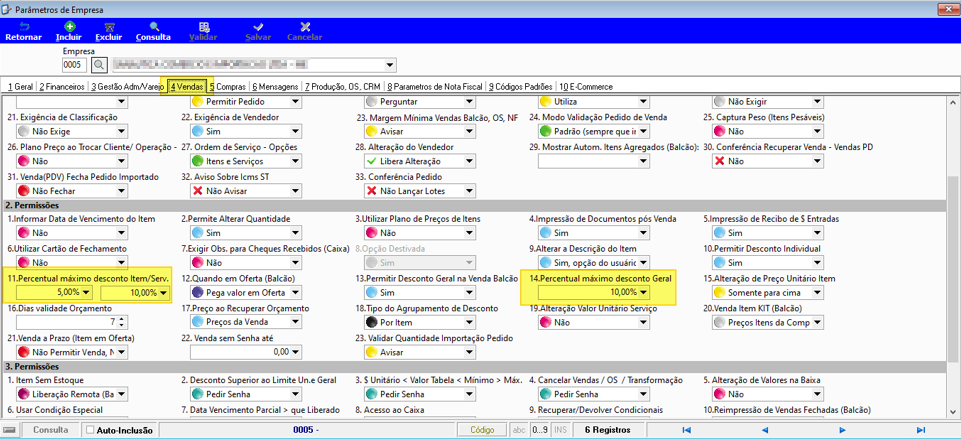The width and height of the screenshot is (961, 439).
Task: Click the Cancelar X icon
Action: click(305, 27)
